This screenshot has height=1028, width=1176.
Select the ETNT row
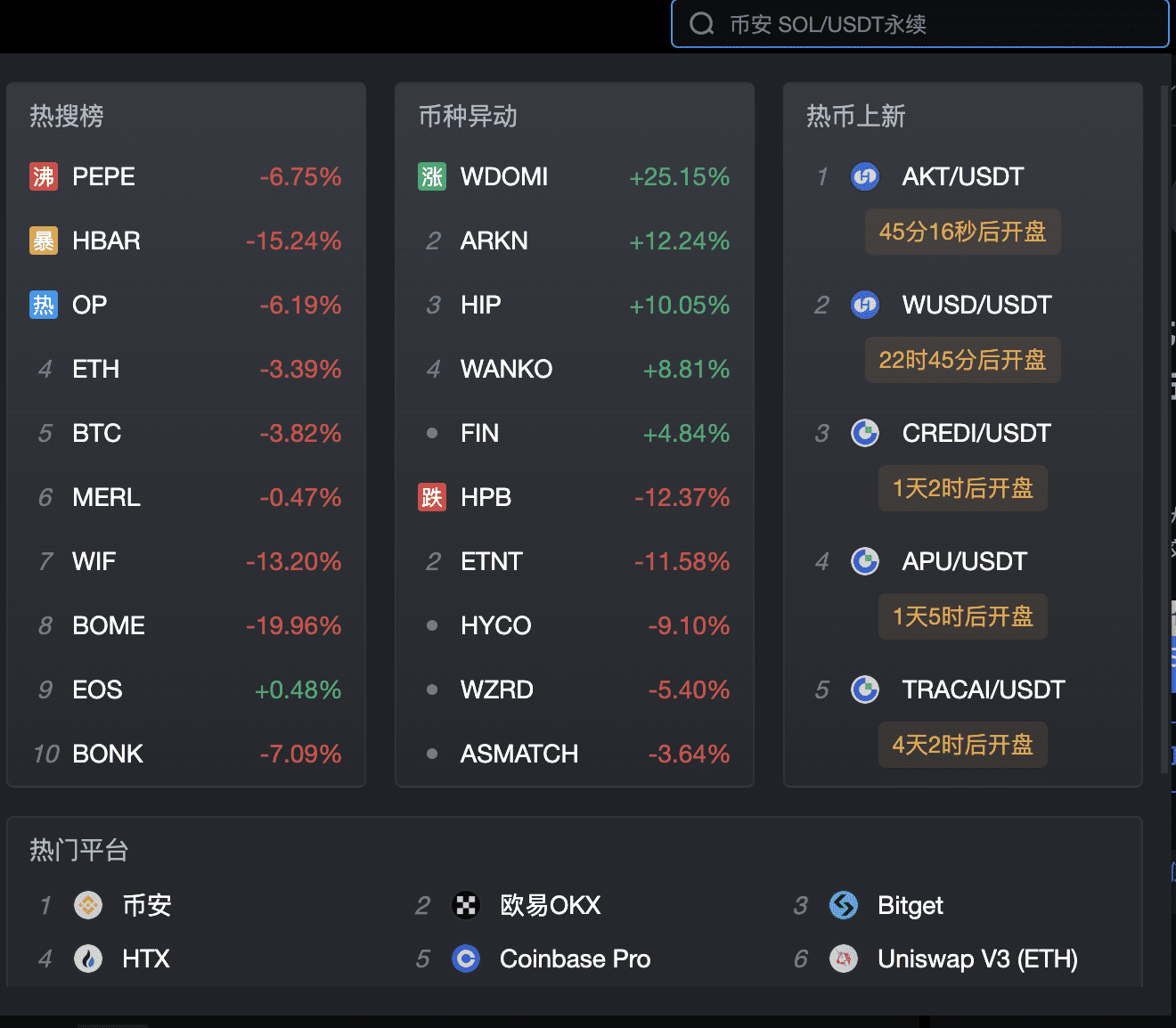pyautogui.click(x=575, y=561)
